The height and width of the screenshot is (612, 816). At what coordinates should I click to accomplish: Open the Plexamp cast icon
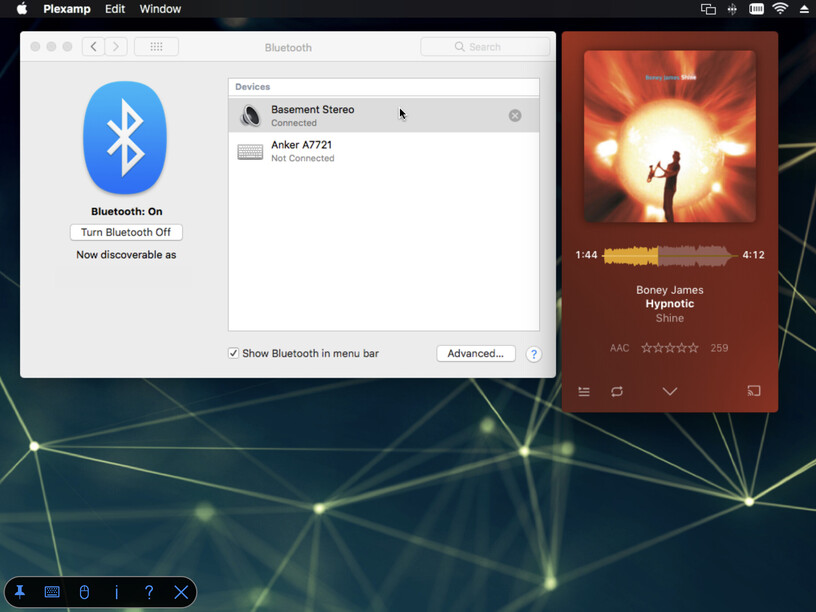pyautogui.click(x=754, y=391)
